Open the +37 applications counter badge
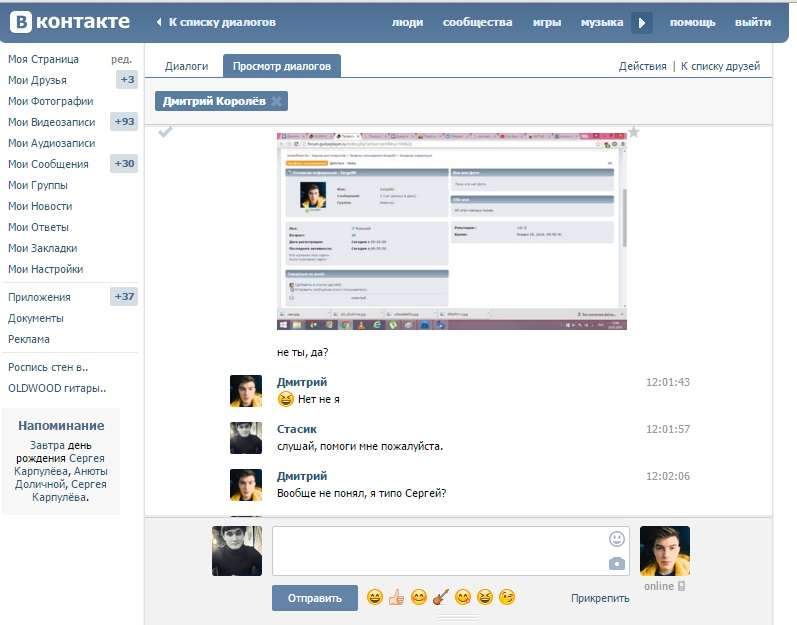The width and height of the screenshot is (797, 625). [x=124, y=297]
